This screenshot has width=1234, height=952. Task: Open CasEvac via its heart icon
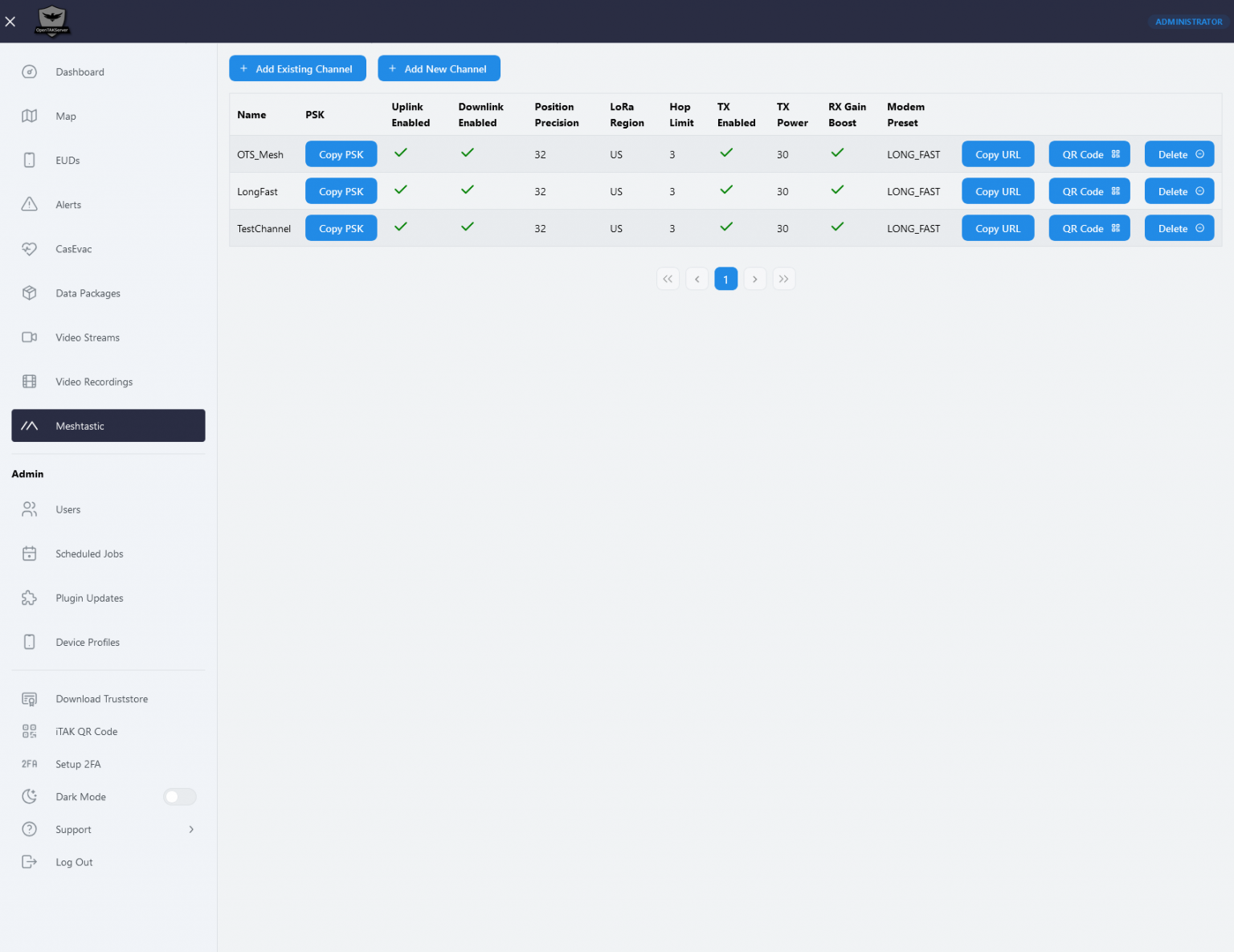[29, 249]
